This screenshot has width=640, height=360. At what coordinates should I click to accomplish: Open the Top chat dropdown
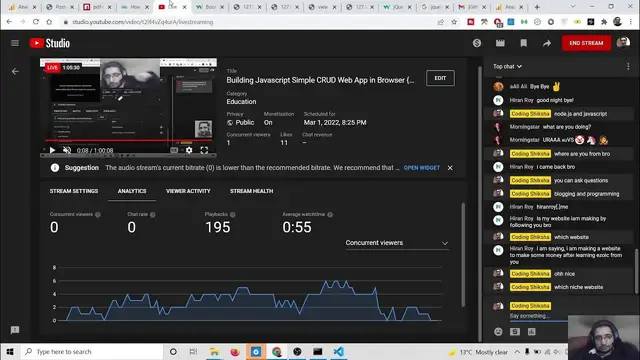coord(507,66)
